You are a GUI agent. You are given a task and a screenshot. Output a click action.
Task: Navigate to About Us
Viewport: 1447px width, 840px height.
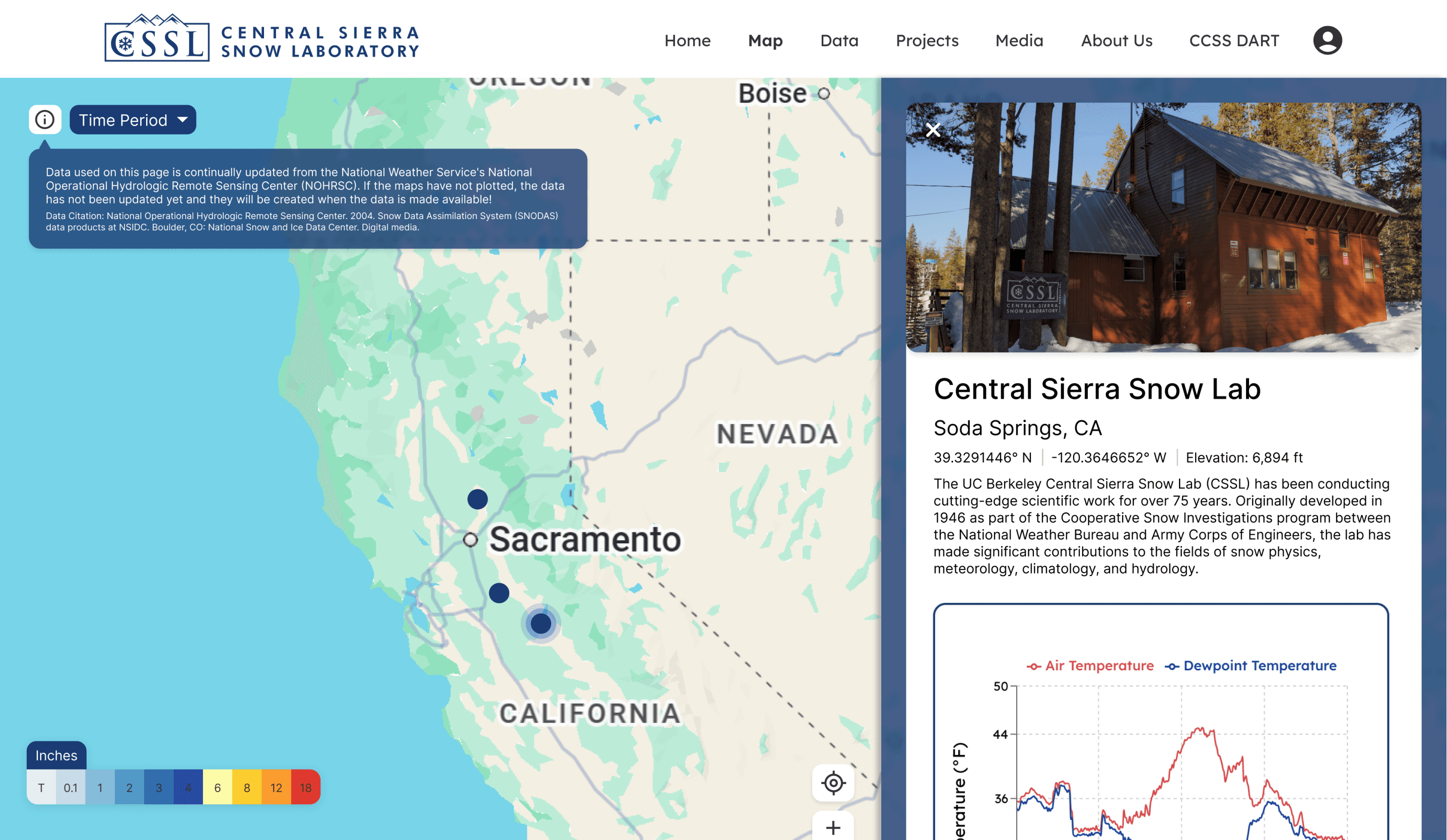pyautogui.click(x=1116, y=41)
